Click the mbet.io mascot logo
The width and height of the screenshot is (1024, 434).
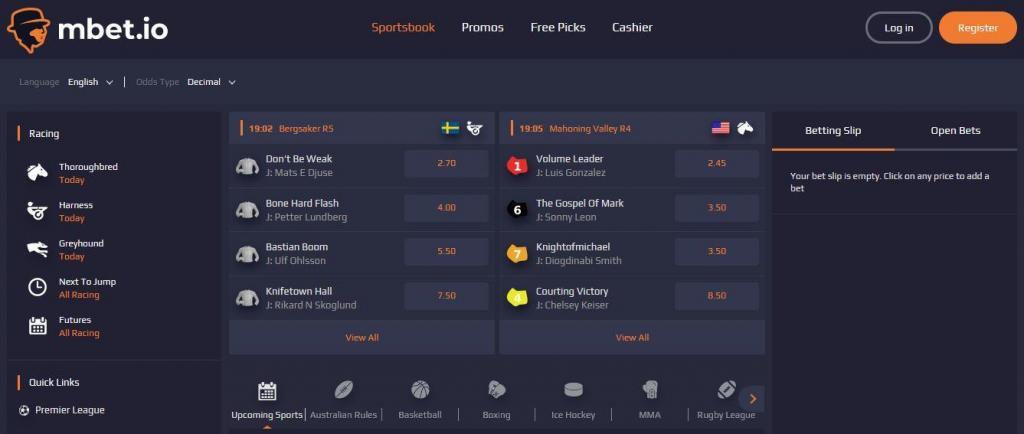tap(28, 31)
